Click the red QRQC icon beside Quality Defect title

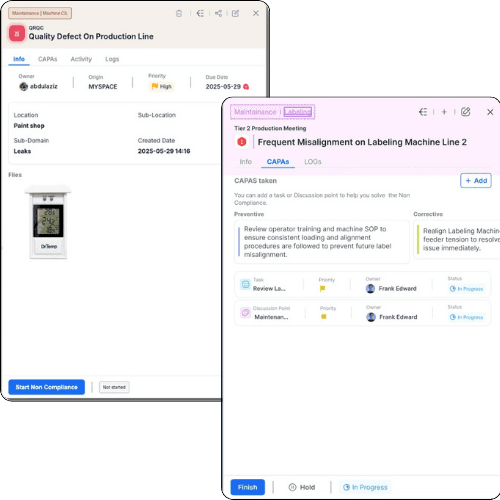click(17, 34)
